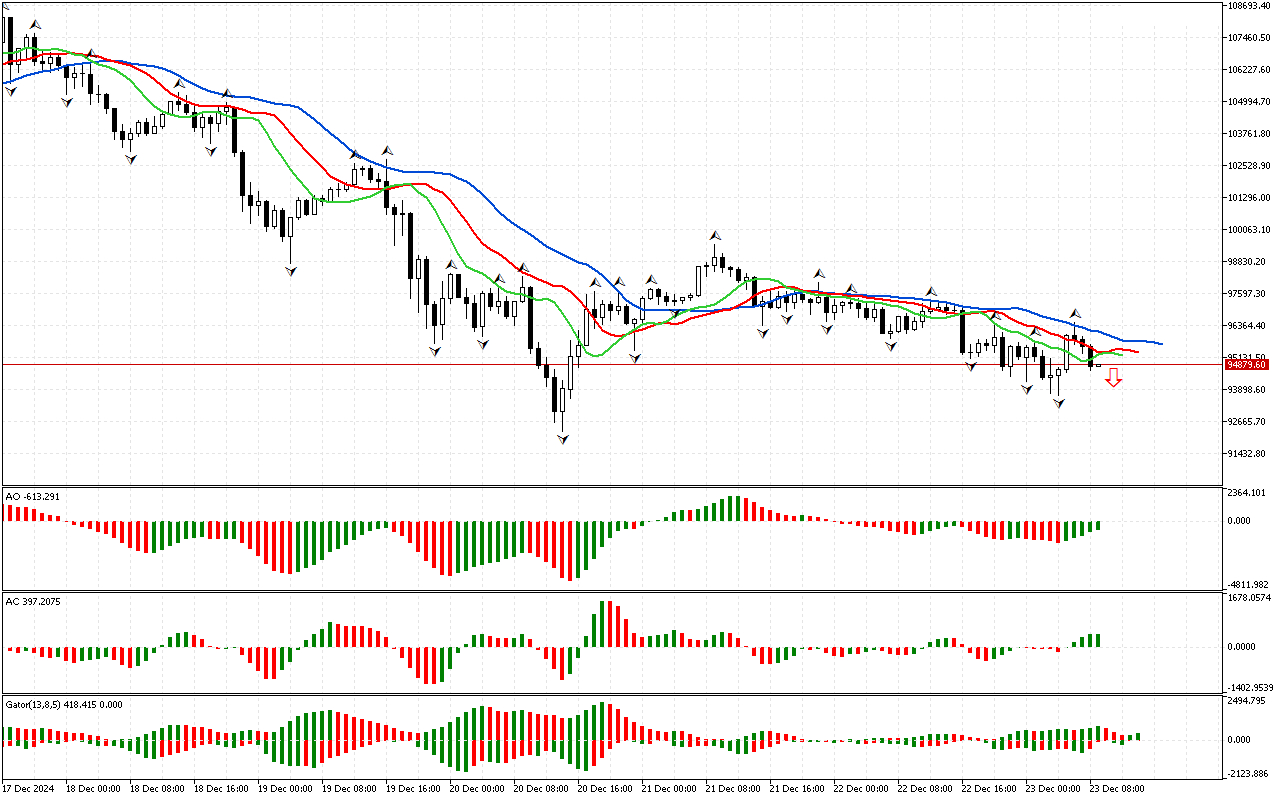1280x800 pixels.
Task: Click the 20 Dec 16:00 time label
Action: point(604,789)
